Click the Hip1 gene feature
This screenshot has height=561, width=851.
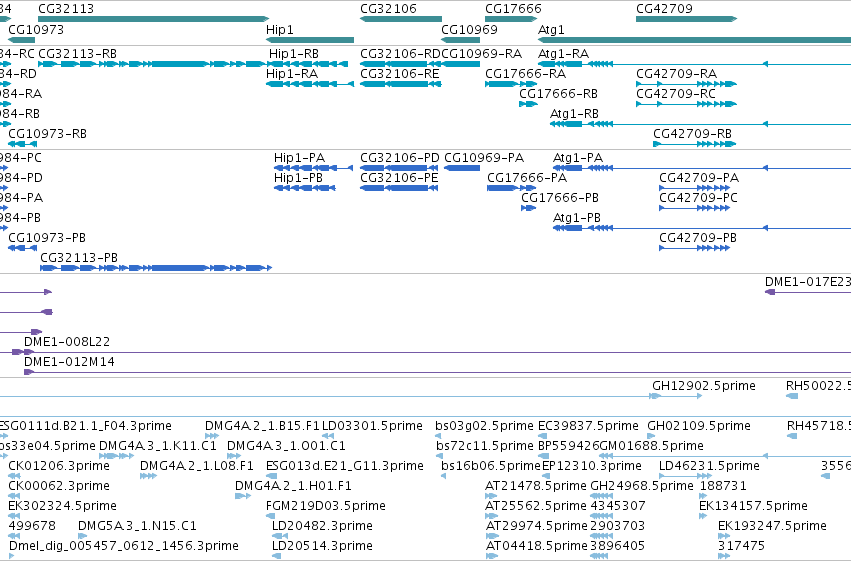click(x=310, y=40)
